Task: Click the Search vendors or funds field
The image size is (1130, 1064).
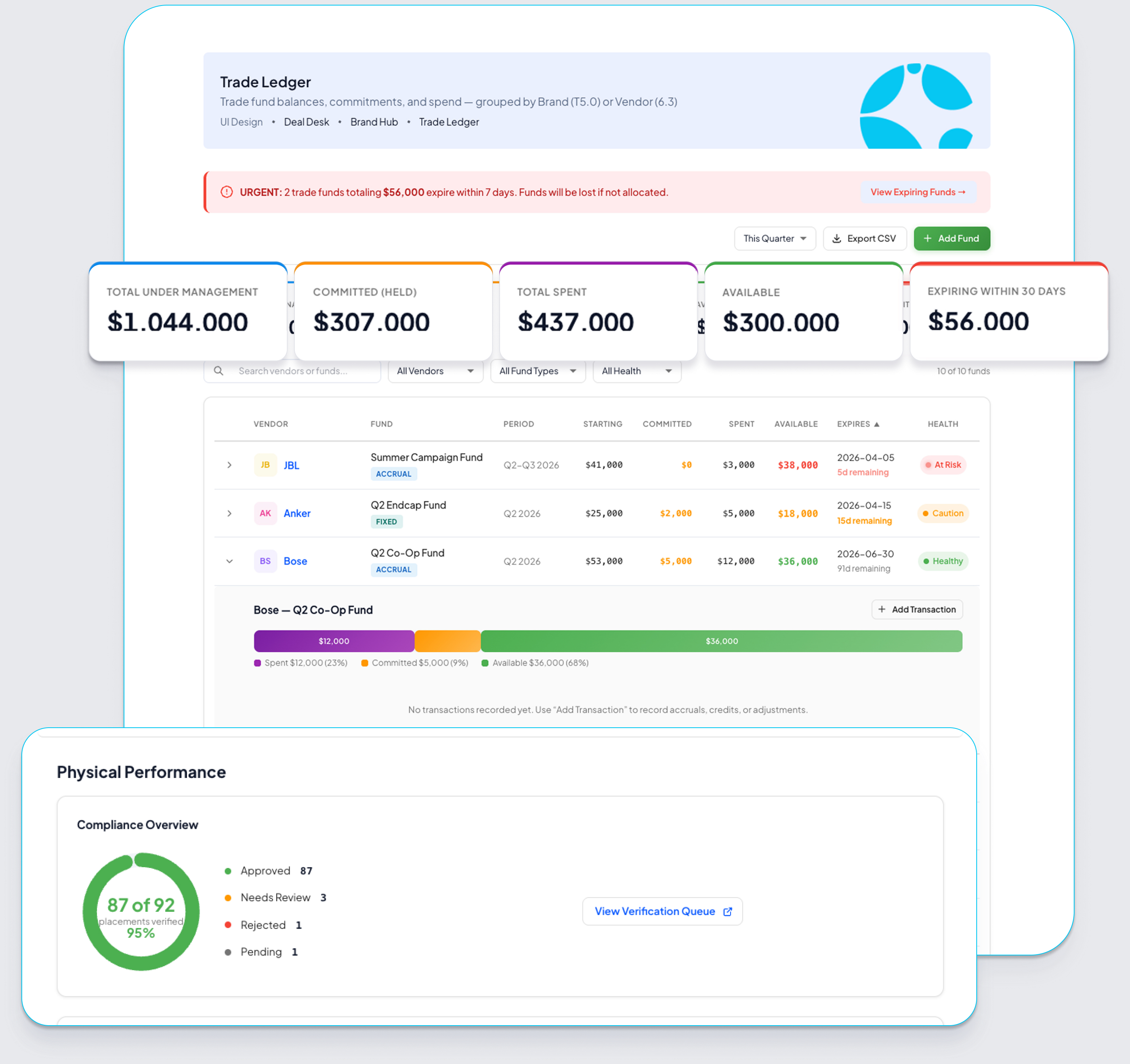Action: tap(292, 371)
